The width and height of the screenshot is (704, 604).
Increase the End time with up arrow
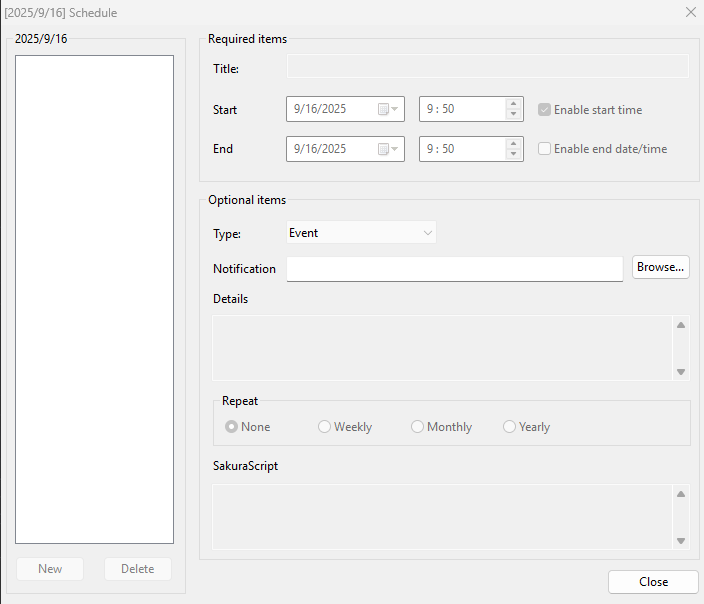click(513, 144)
